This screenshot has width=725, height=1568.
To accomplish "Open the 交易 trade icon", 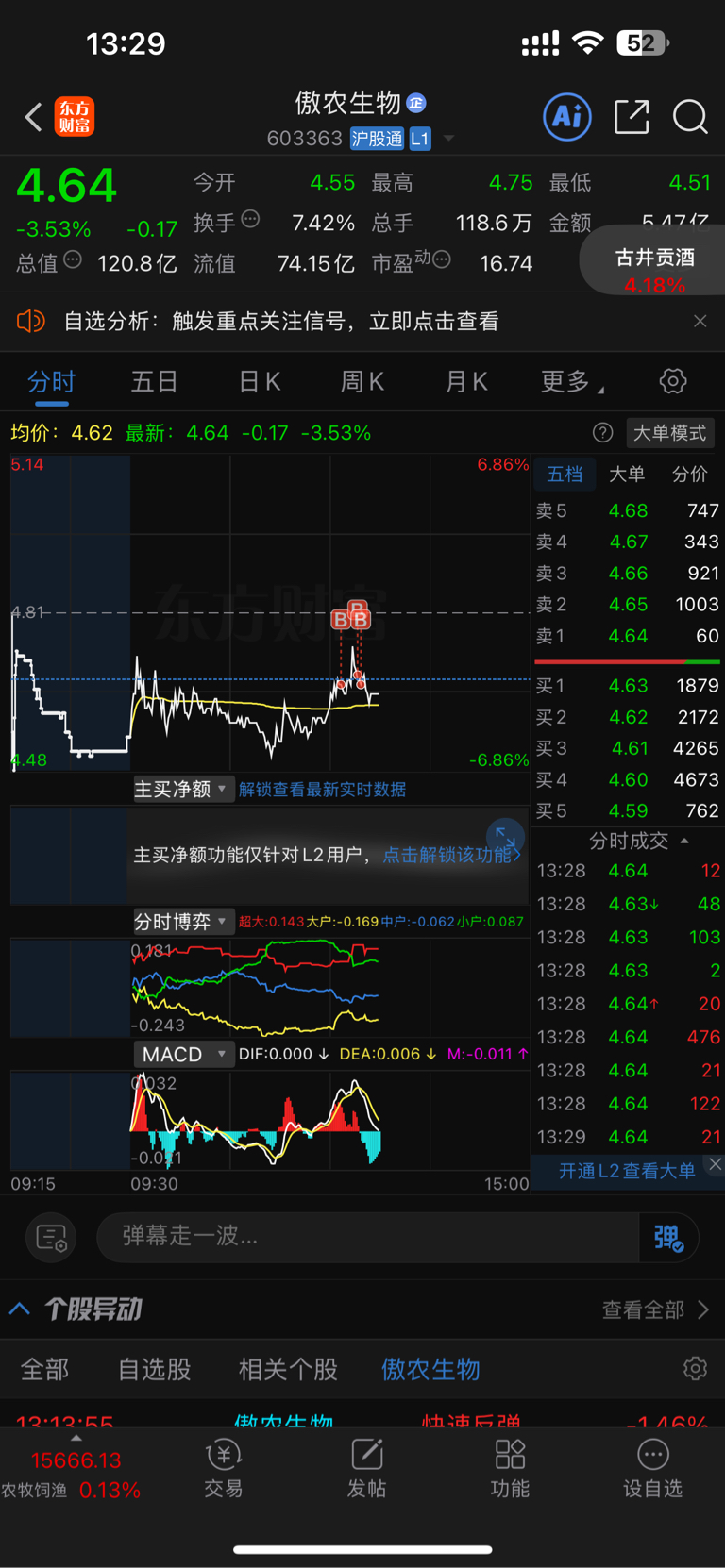I will pos(224,1469).
